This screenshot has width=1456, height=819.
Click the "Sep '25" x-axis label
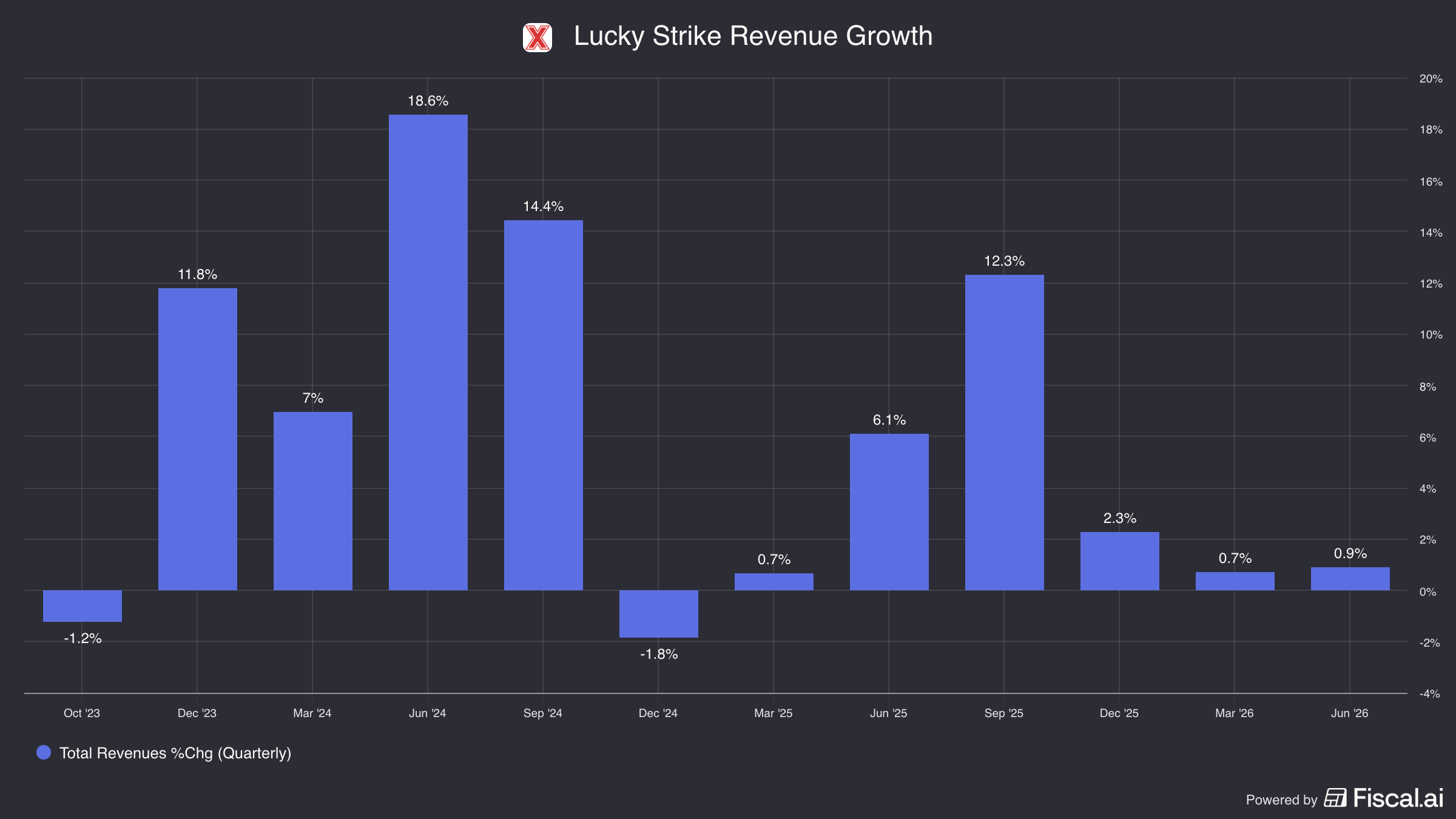1004,713
